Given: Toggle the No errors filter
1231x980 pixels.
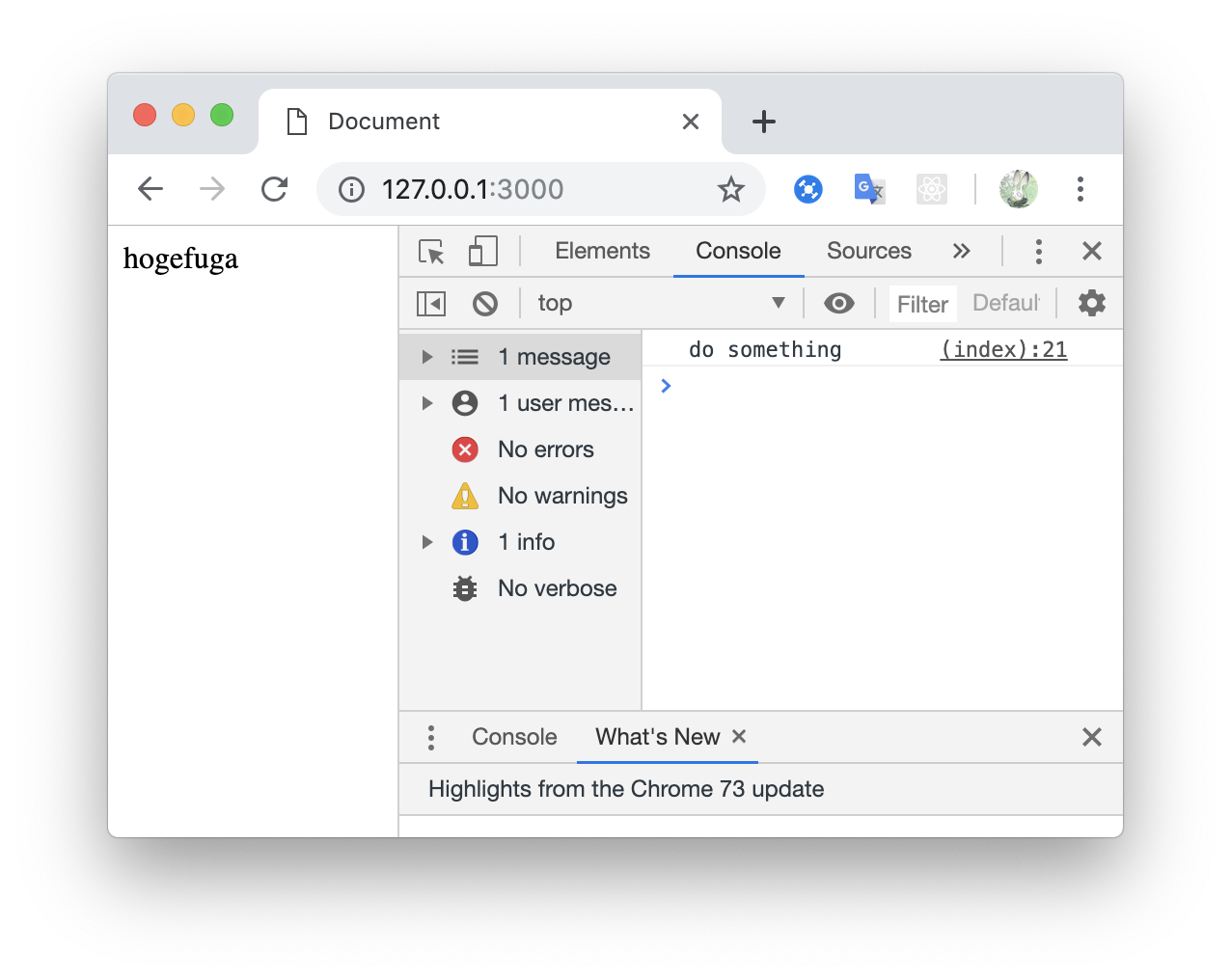Looking at the screenshot, I should tap(545, 449).
